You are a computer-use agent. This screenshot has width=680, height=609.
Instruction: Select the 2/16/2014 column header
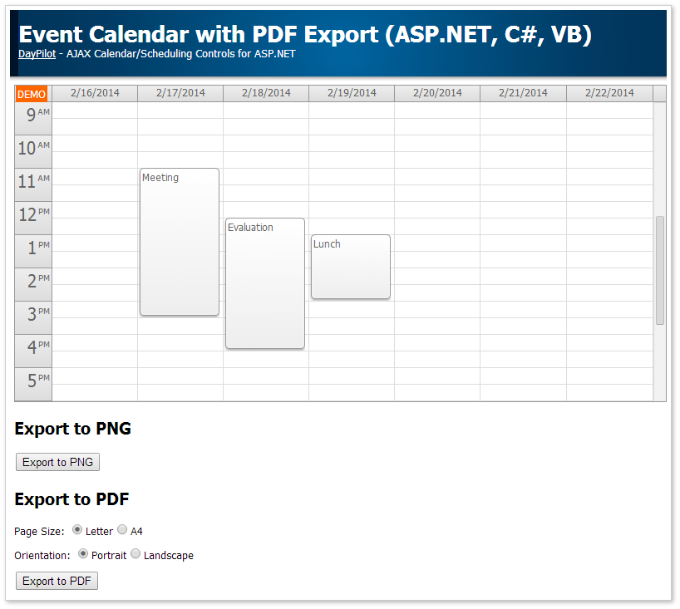tap(95, 93)
